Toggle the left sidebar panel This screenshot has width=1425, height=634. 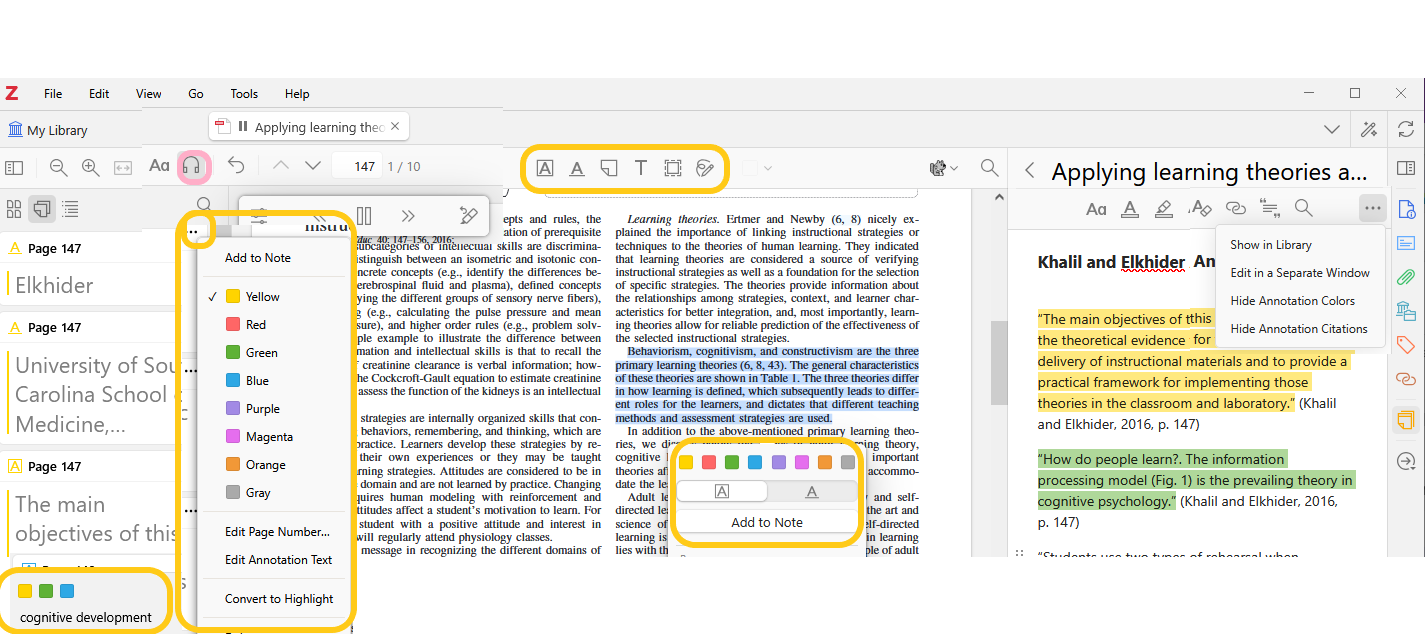[14, 168]
